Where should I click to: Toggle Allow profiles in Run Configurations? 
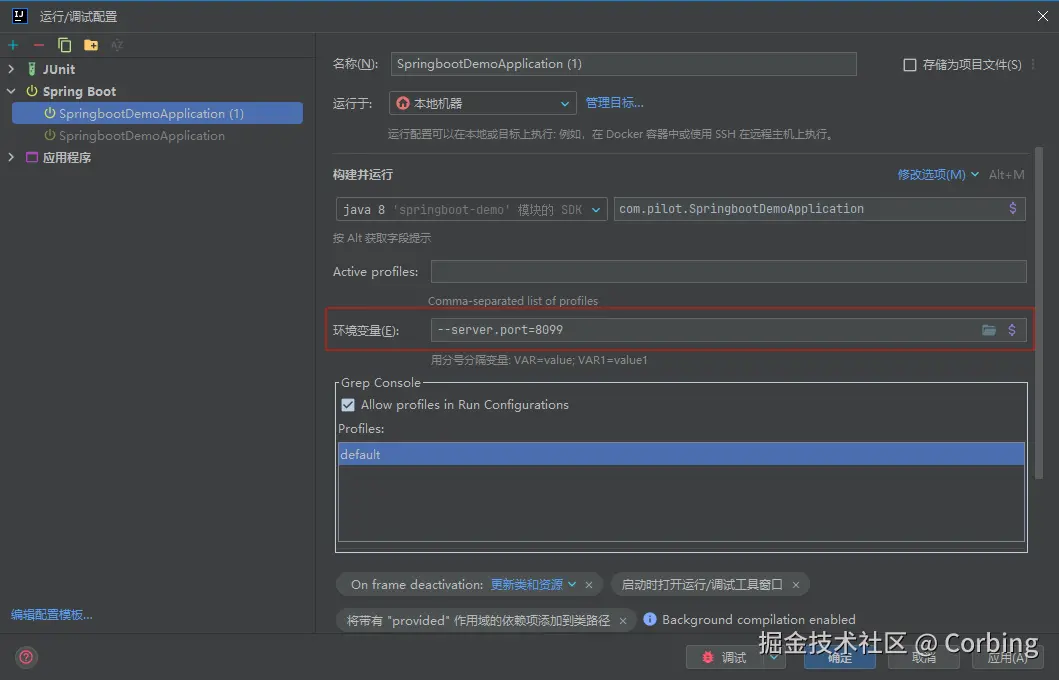(x=348, y=405)
